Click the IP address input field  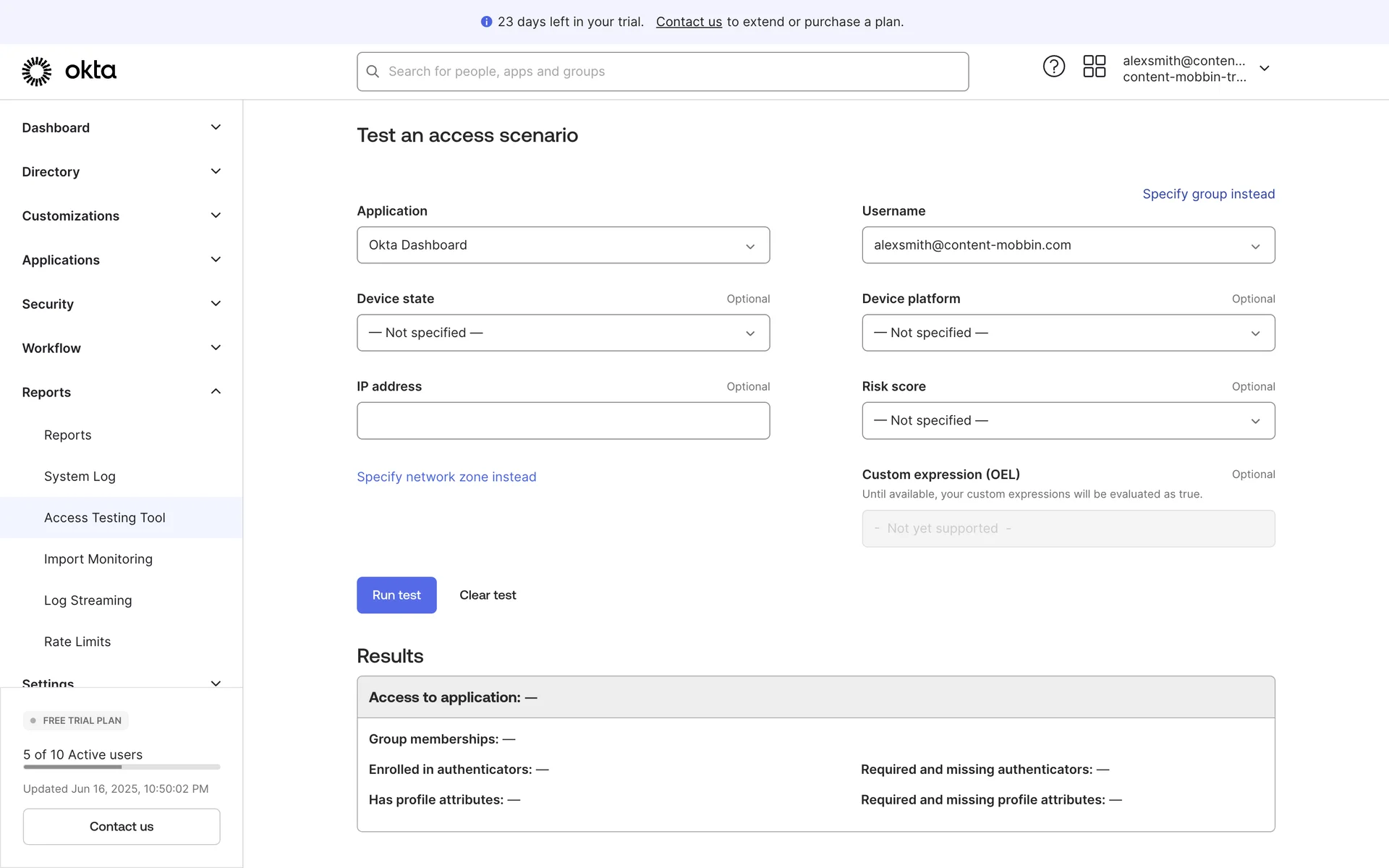pos(563,420)
